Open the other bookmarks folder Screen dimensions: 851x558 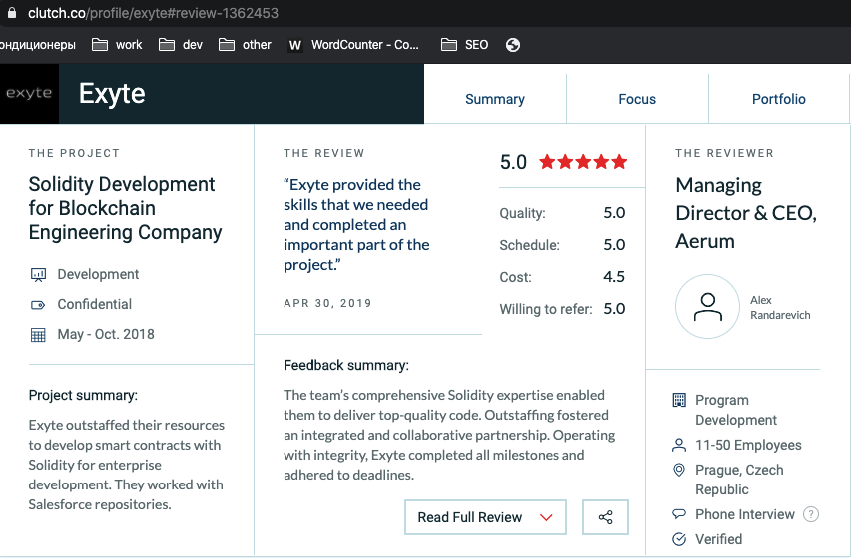245,45
